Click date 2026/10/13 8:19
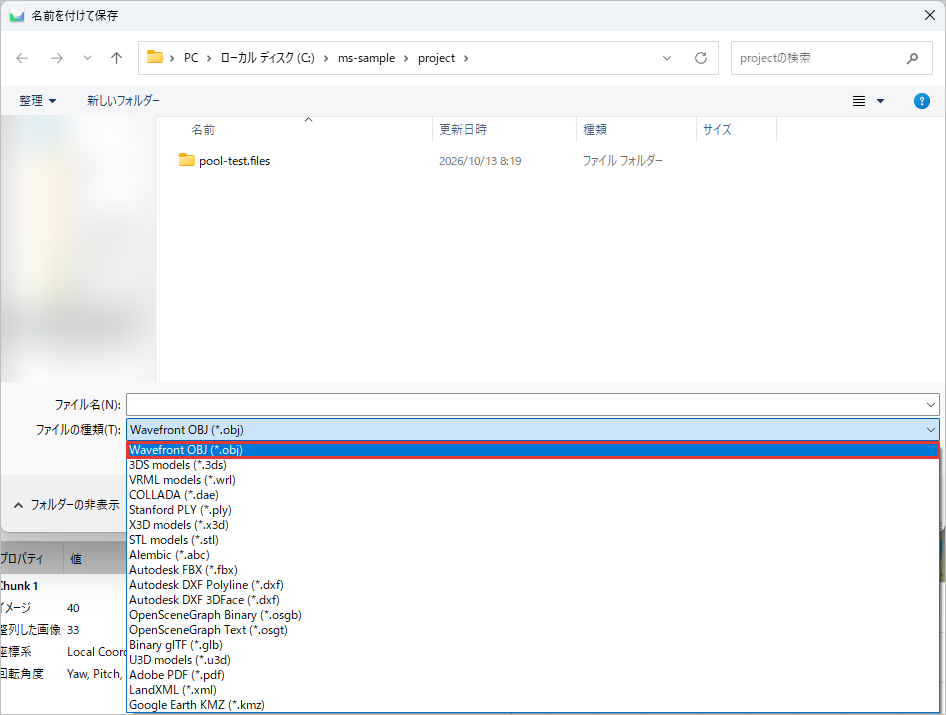Viewport: 946px width, 715px height. [x=480, y=160]
